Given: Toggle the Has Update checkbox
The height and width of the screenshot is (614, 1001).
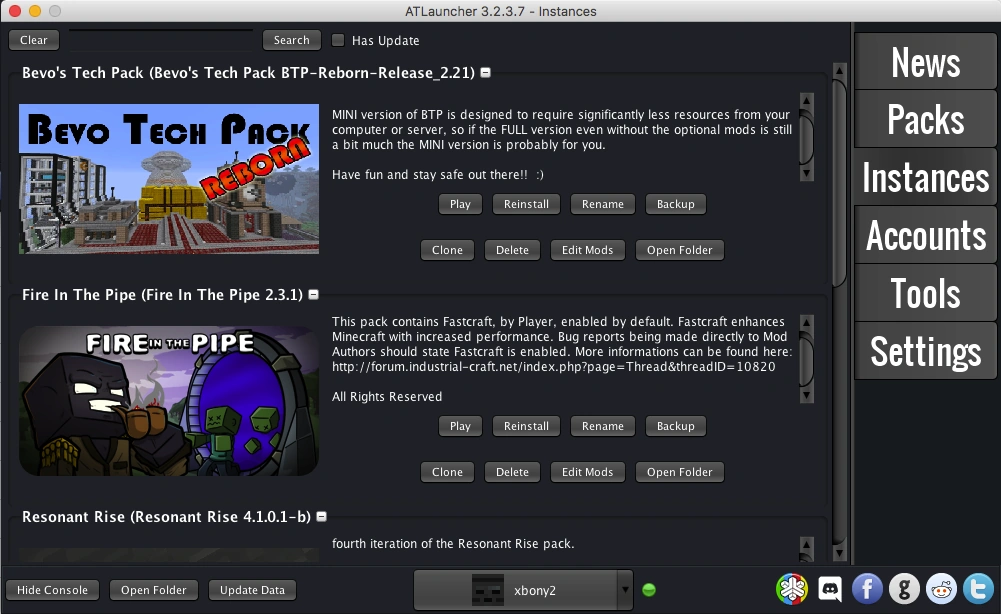Looking at the screenshot, I should pos(338,40).
